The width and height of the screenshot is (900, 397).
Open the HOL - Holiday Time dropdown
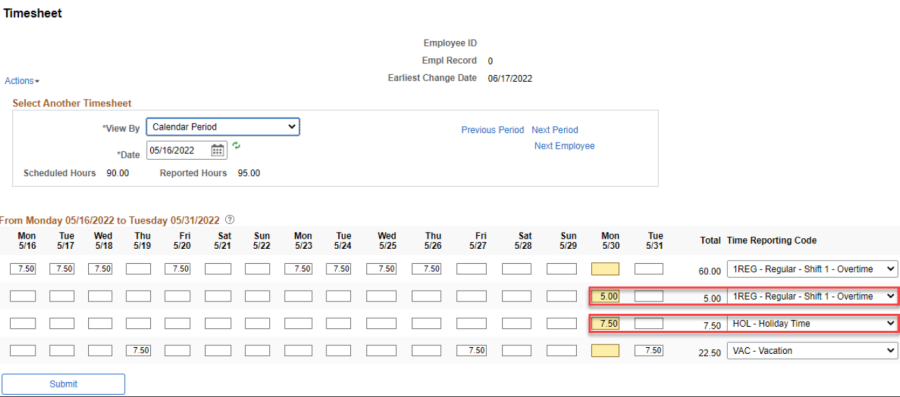tap(812, 324)
